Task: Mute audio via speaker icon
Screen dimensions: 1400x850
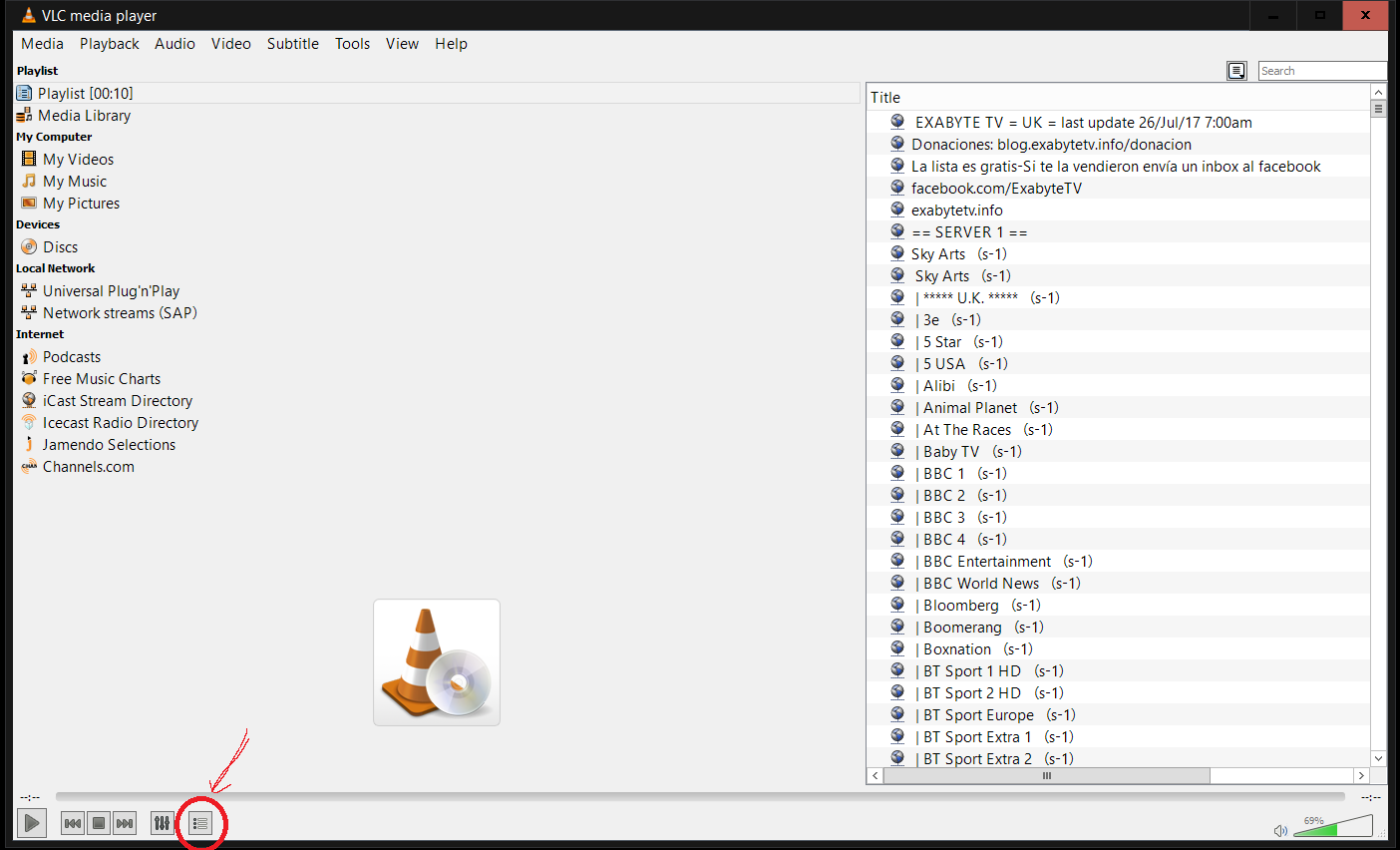Action: tap(1280, 830)
